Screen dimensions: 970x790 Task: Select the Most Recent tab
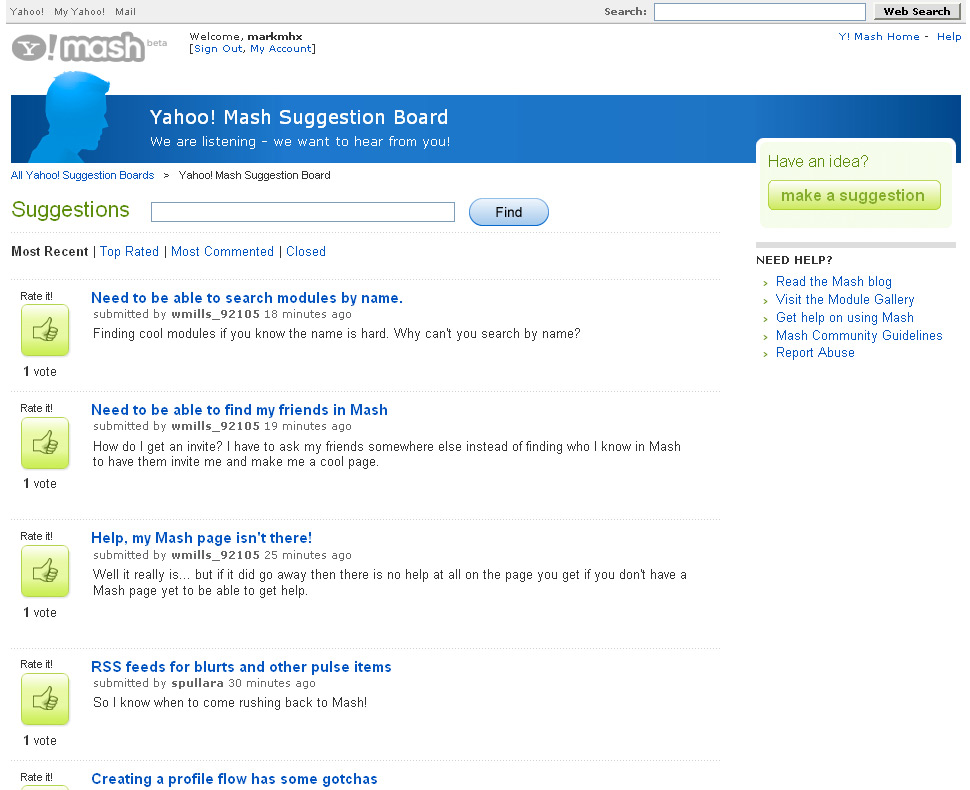coord(49,251)
